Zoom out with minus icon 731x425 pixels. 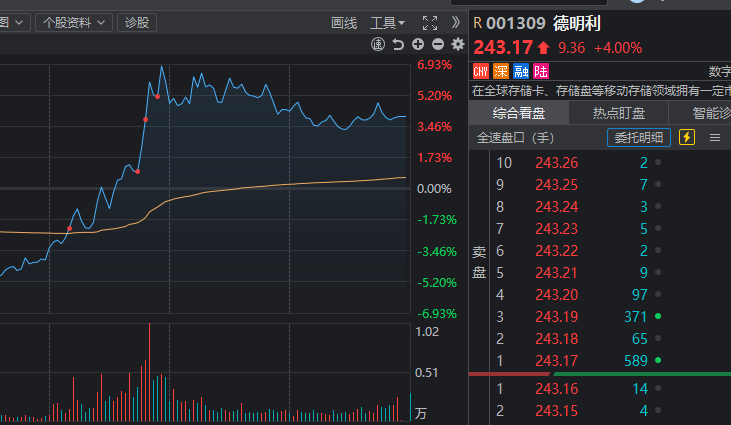coord(438,44)
